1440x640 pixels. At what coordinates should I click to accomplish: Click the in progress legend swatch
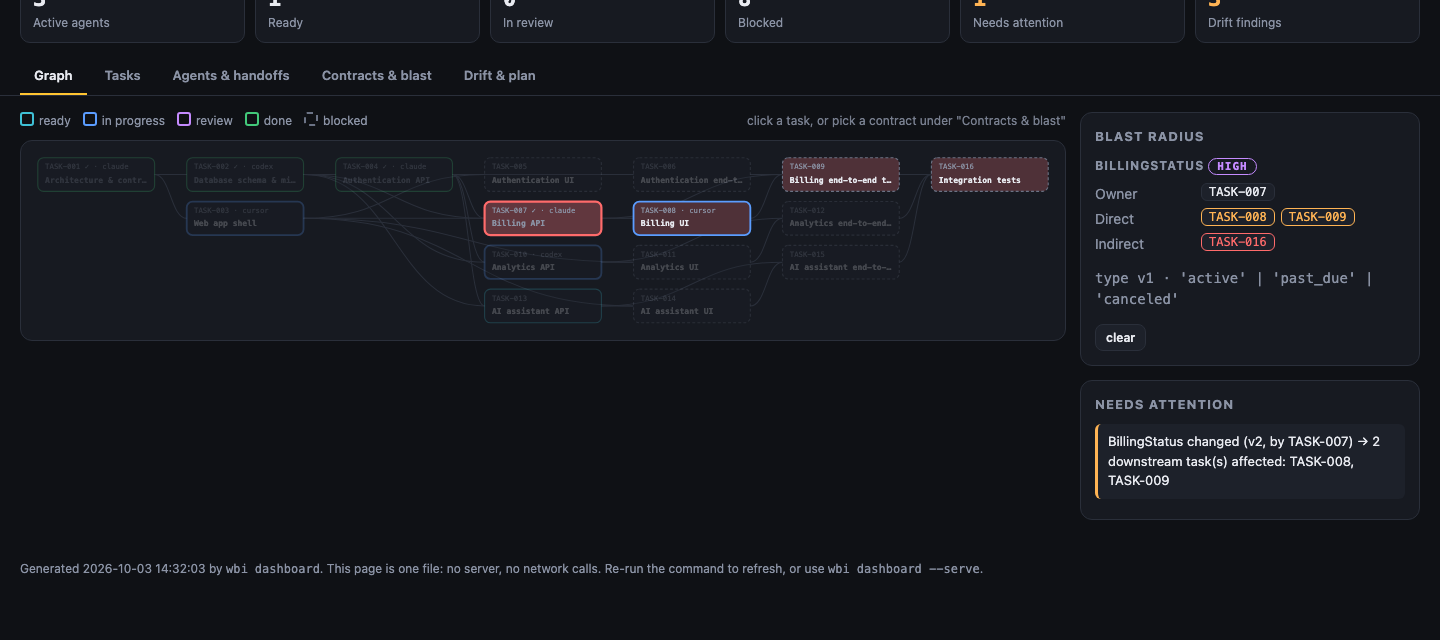(90, 120)
